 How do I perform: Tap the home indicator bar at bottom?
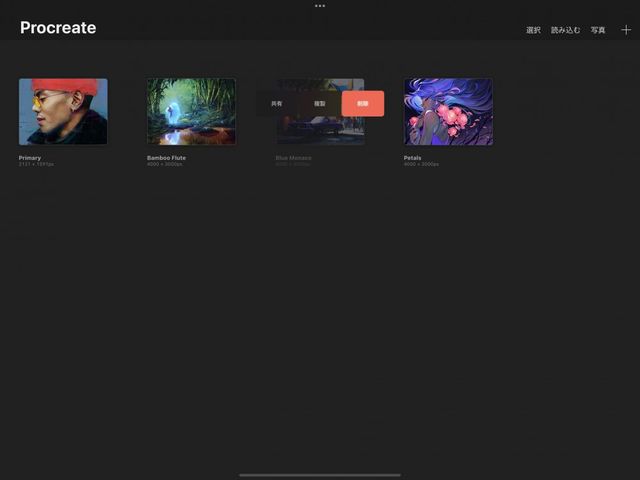pos(320,475)
